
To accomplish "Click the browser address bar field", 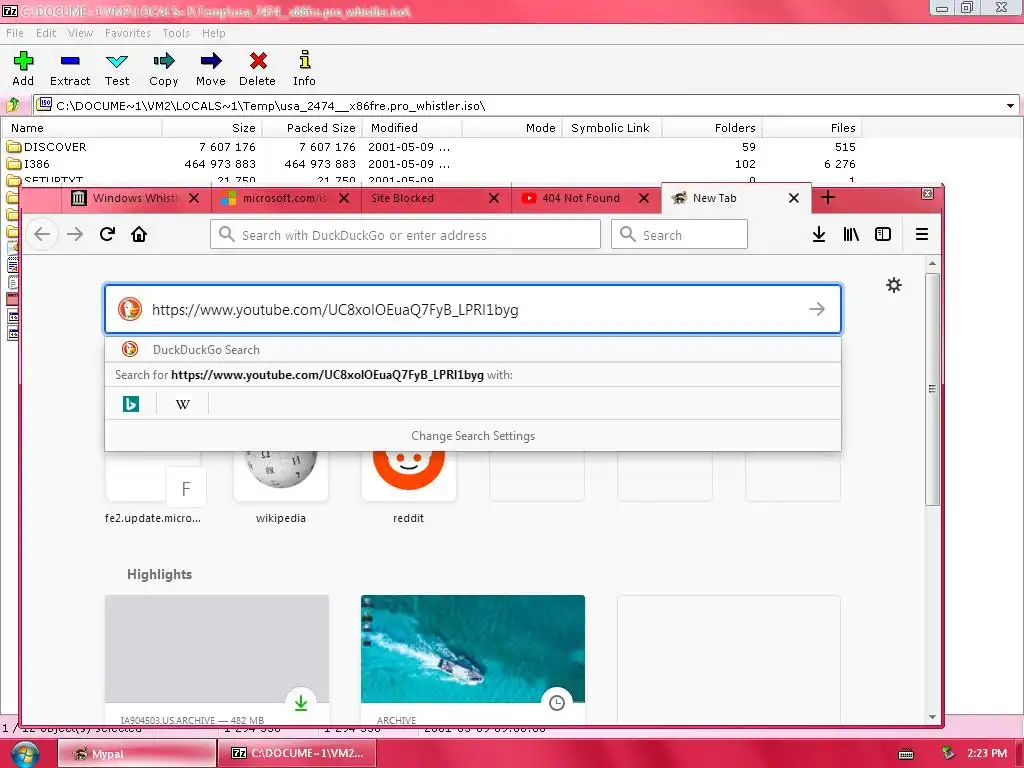I will [x=405, y=234].
